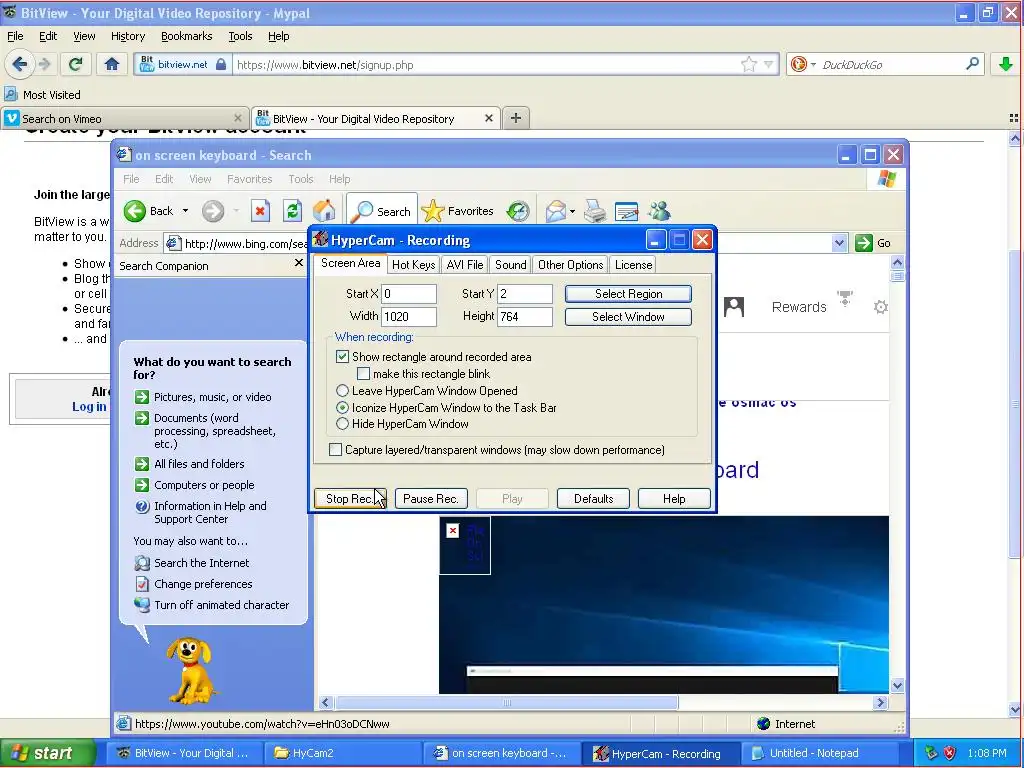Viewport: 1024px width, 768px height.
Task: Click the HyperCam Defaults button
Action: [593, 498]
